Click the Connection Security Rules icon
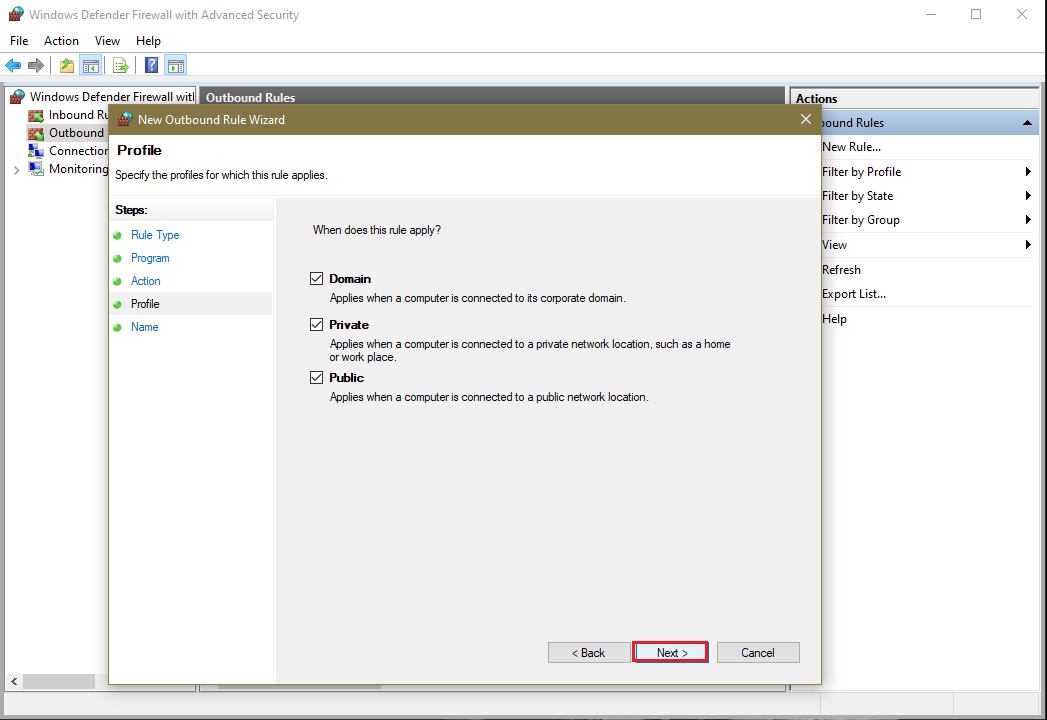 click(36, 151)
